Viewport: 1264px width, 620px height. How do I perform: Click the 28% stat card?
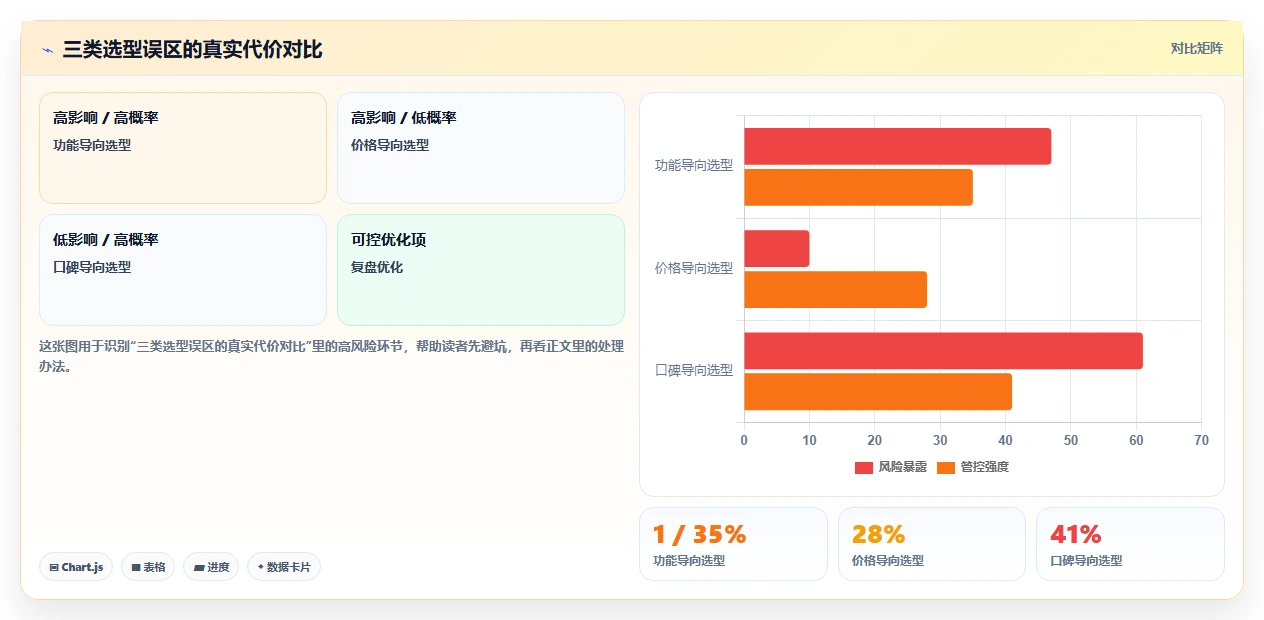932,544
